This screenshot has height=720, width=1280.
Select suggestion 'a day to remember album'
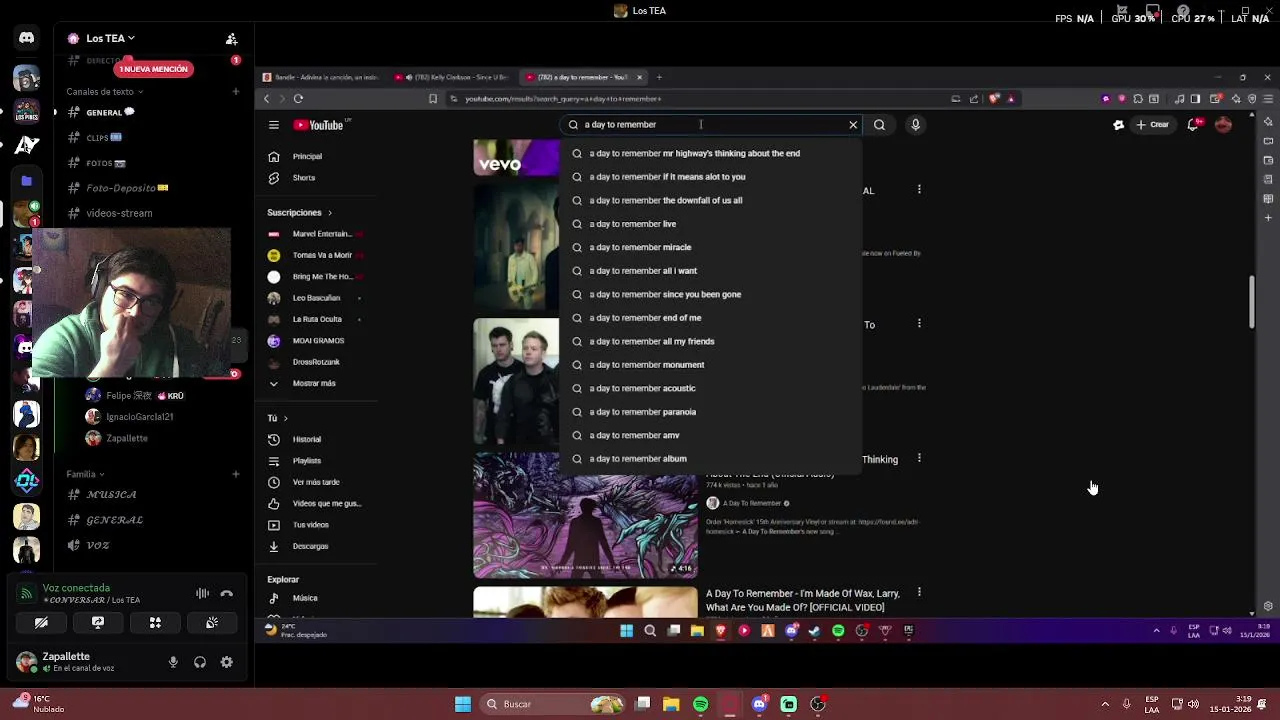(711, 459)
